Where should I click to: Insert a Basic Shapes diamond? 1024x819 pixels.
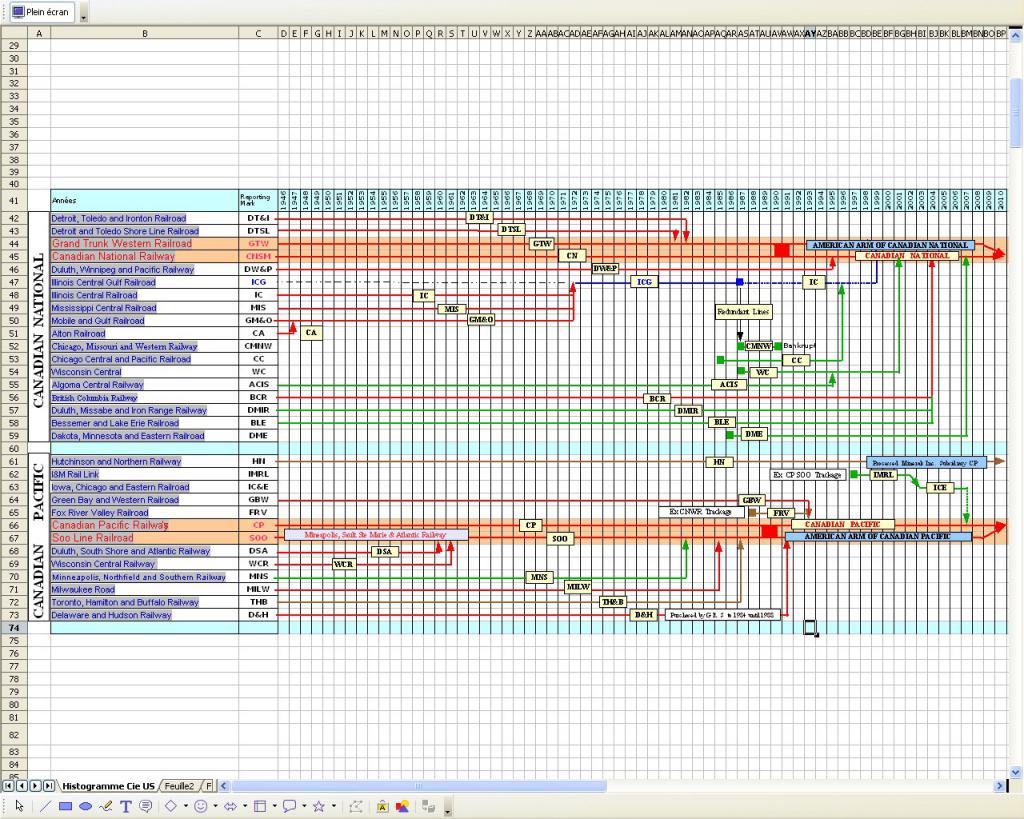[170, 806]
